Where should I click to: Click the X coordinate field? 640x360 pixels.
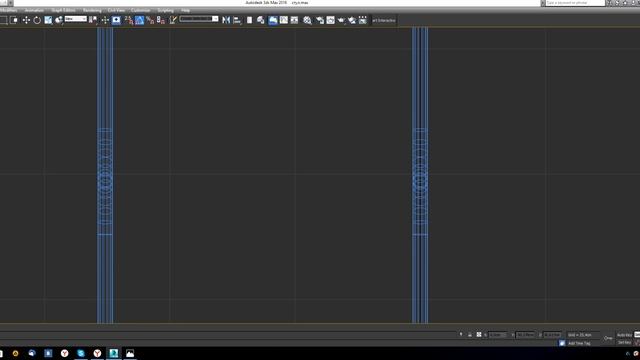click(497, 335)
